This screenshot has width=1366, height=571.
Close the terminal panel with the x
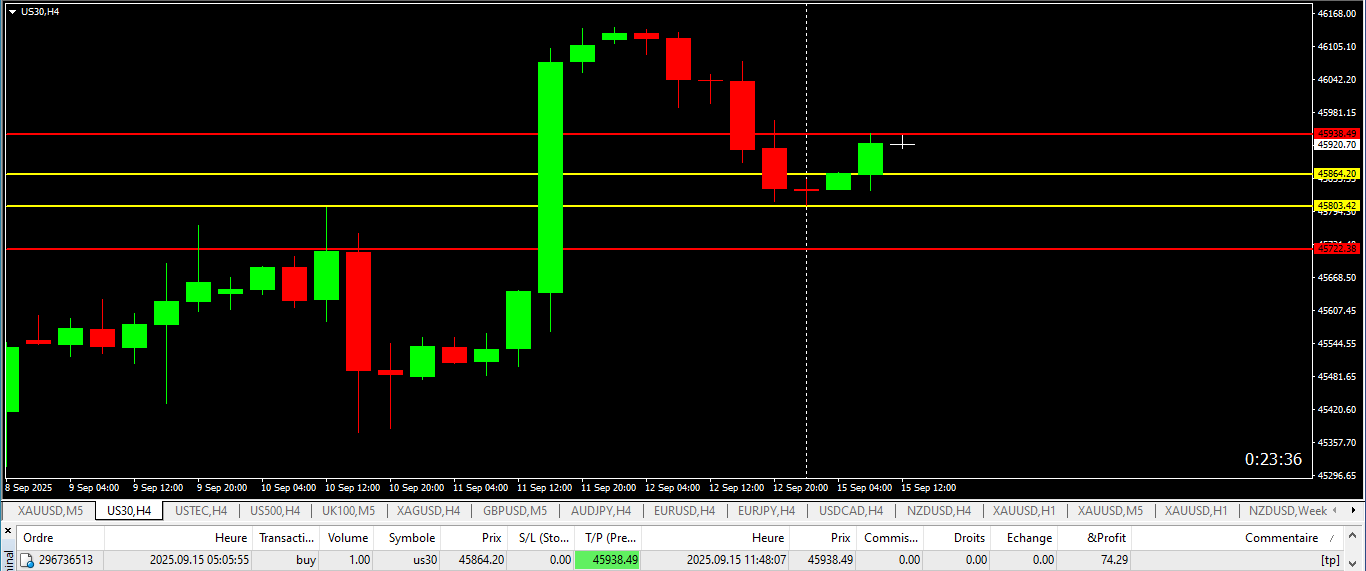click(8, 530)
